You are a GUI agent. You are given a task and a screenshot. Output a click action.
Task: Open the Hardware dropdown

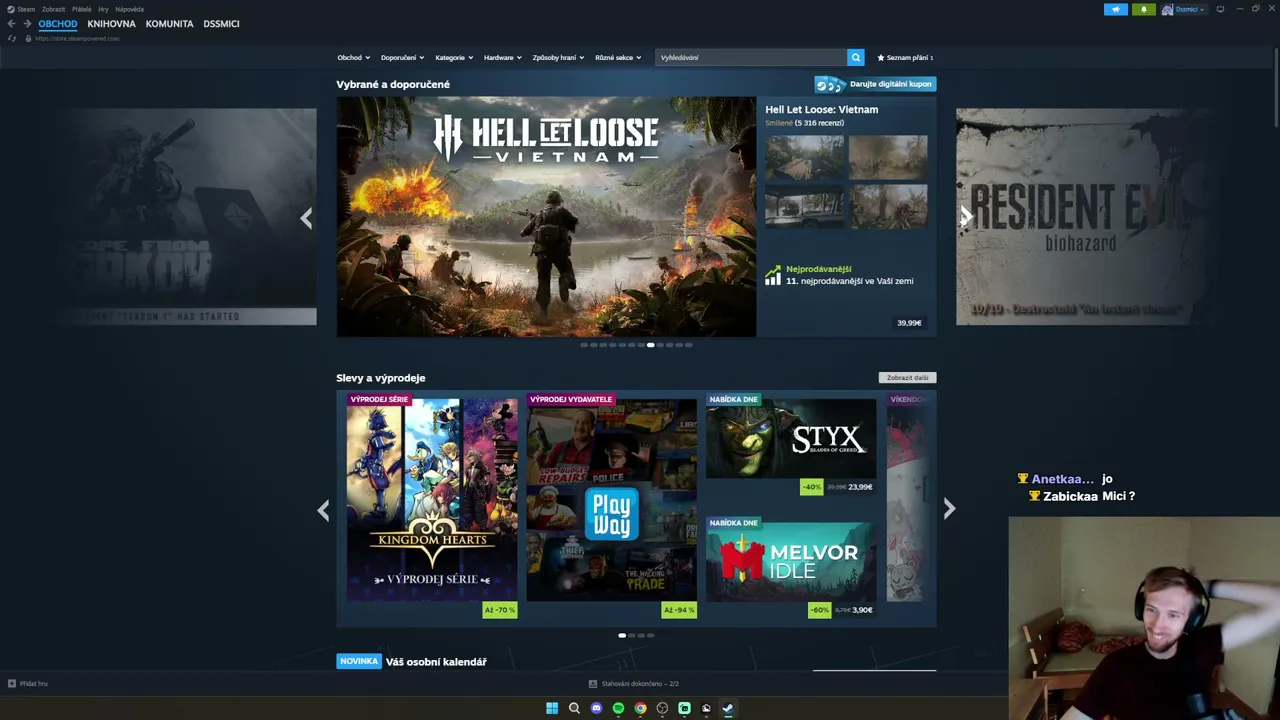(502, 58)
